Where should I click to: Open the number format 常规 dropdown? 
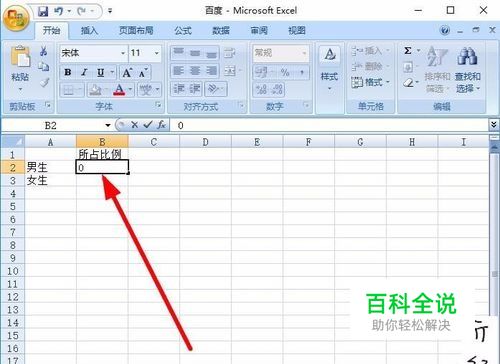[x=304, y=53]
